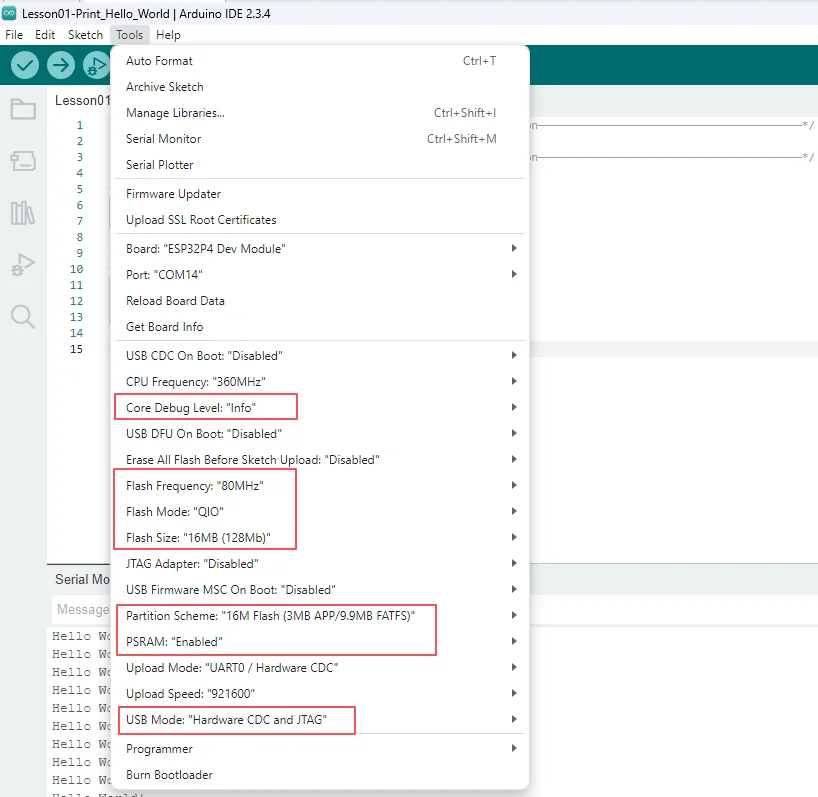The image size is (818, 797).
Task: Launch Serial Plotter from the menu
Action: tap(319, 165)
